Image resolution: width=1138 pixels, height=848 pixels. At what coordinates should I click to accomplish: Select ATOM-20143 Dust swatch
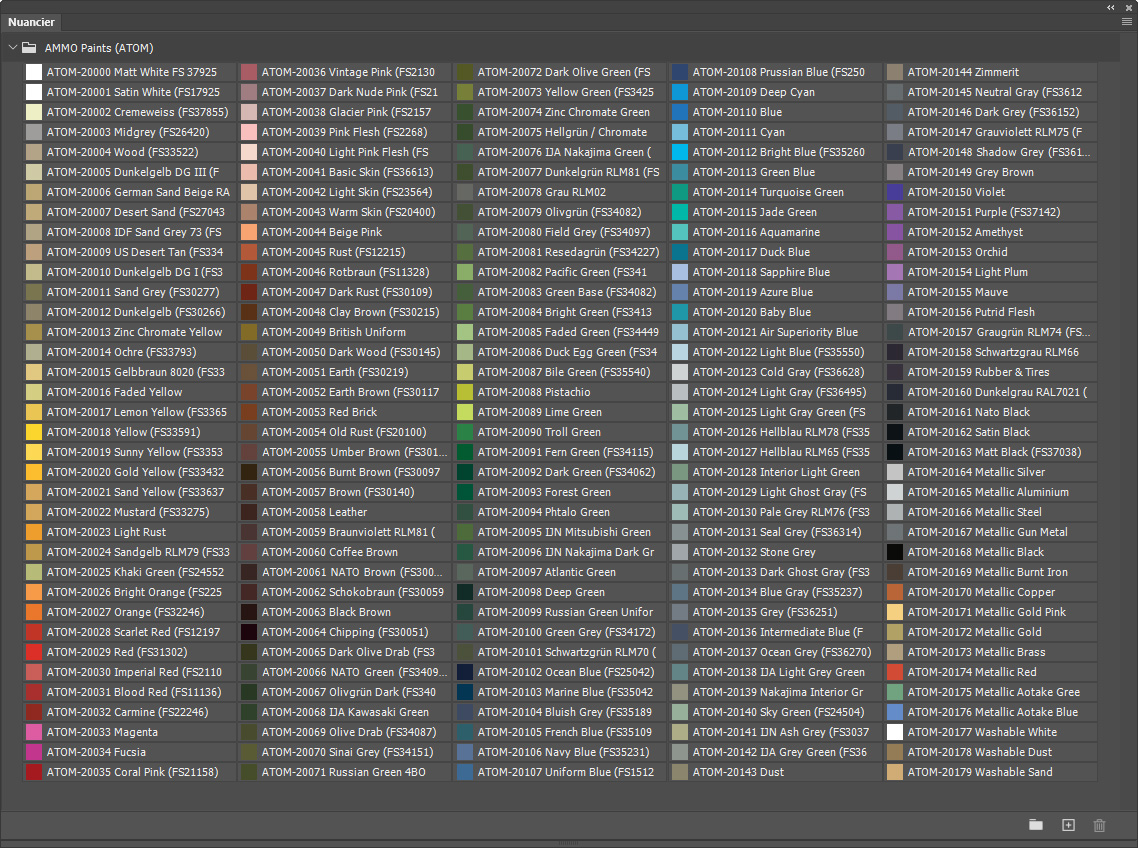[680, 772]
